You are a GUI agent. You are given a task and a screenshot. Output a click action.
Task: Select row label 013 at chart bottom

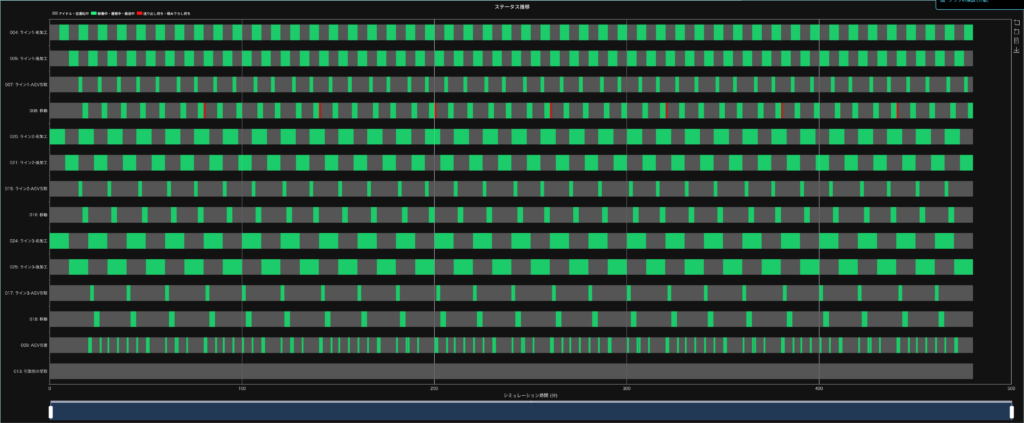(x=31, y=371)
